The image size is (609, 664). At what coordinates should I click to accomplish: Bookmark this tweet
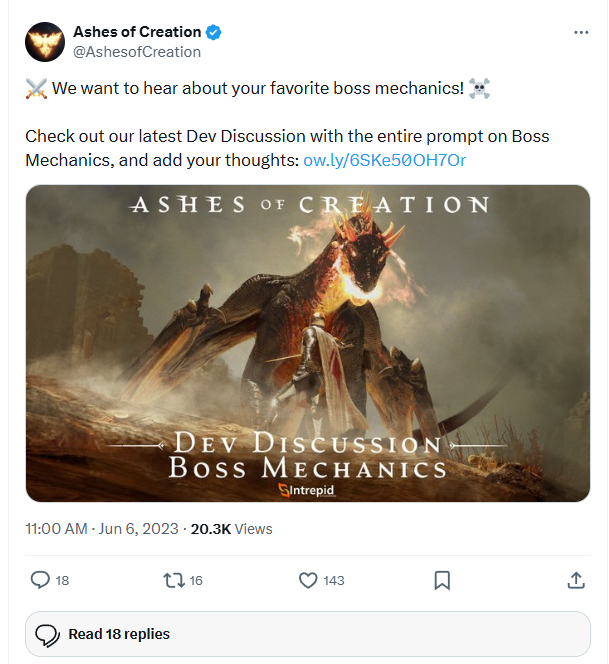(x=442, y=580)
